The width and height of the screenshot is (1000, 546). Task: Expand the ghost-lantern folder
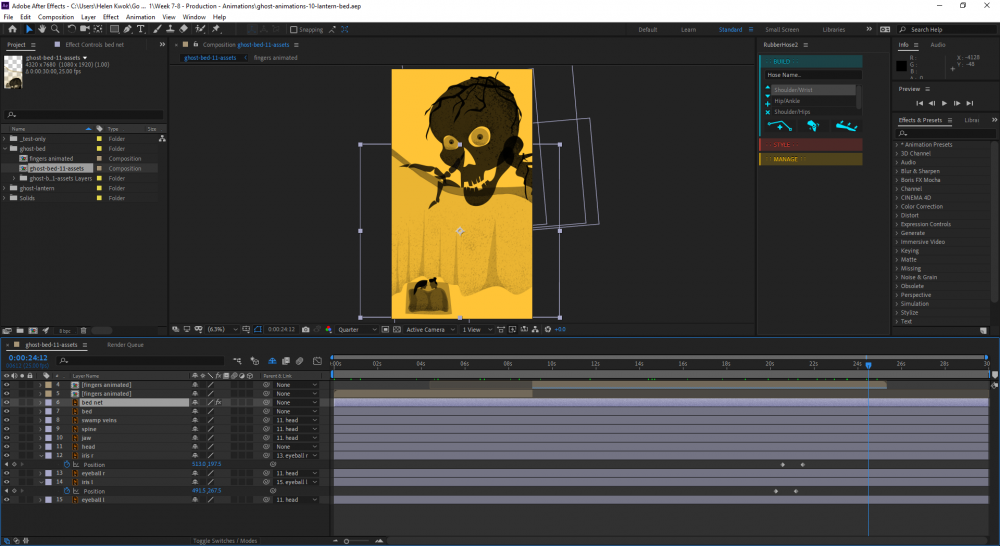[x=5, y=188]
